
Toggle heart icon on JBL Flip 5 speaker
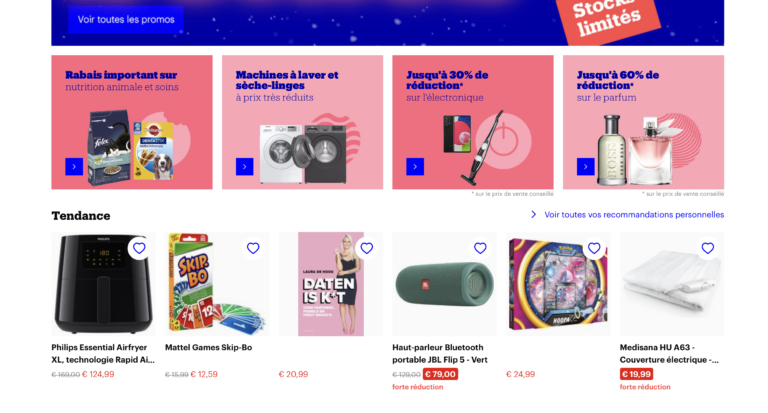tap(480, 248)
